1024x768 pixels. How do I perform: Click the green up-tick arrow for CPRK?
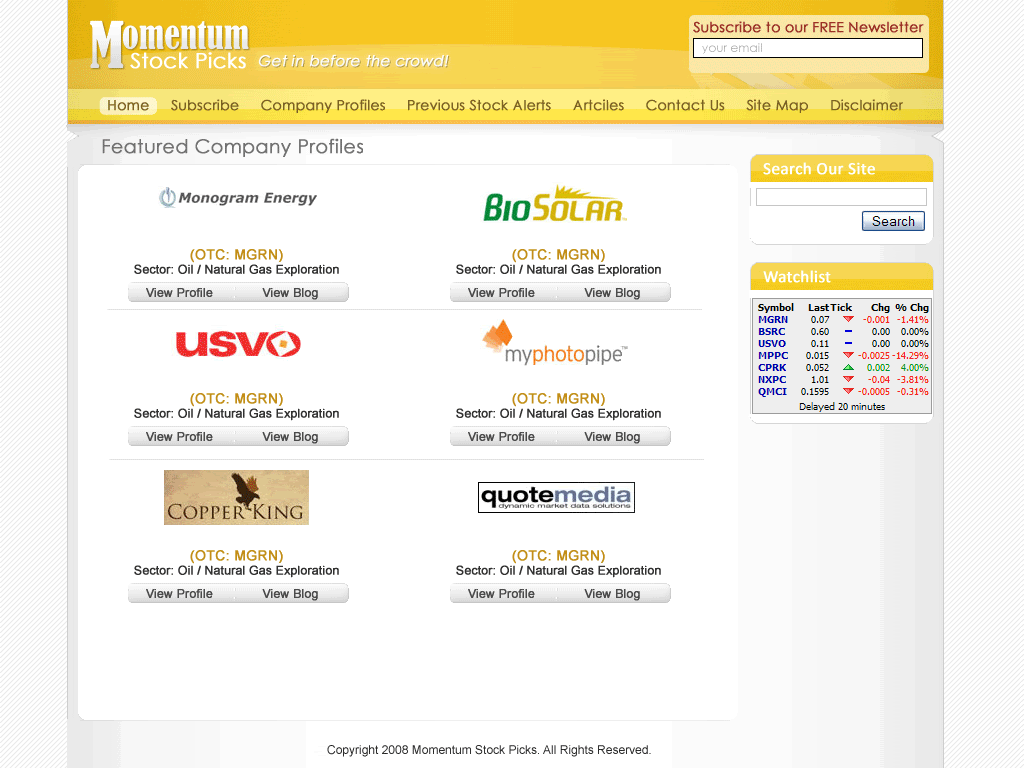tap(848, 367)
